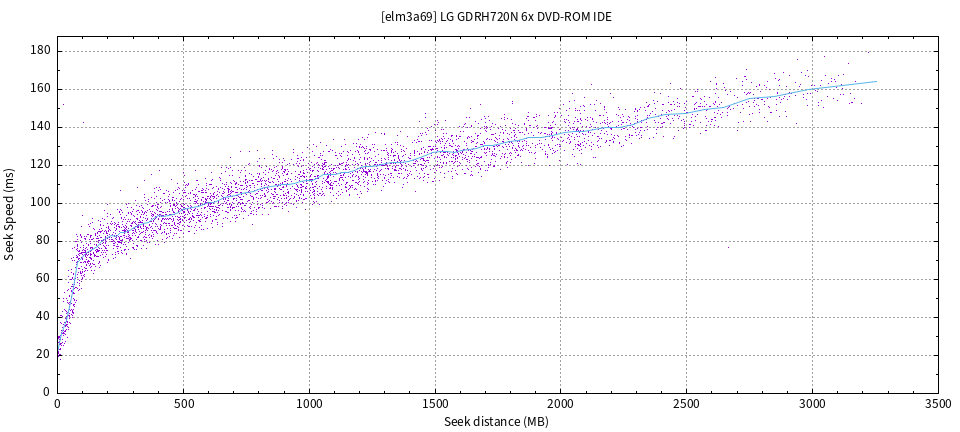Click the chart title mentioning LG GDRH720N
The image size is (960, 432).
496,17
